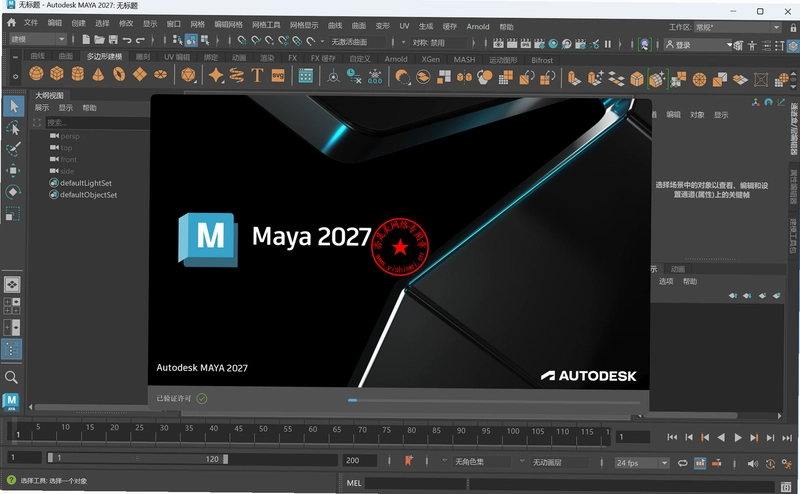The width and height of the screenshot is (800, 494).
Task: Select defaultLightSet in the outliner
Action: tap(86, 183)
